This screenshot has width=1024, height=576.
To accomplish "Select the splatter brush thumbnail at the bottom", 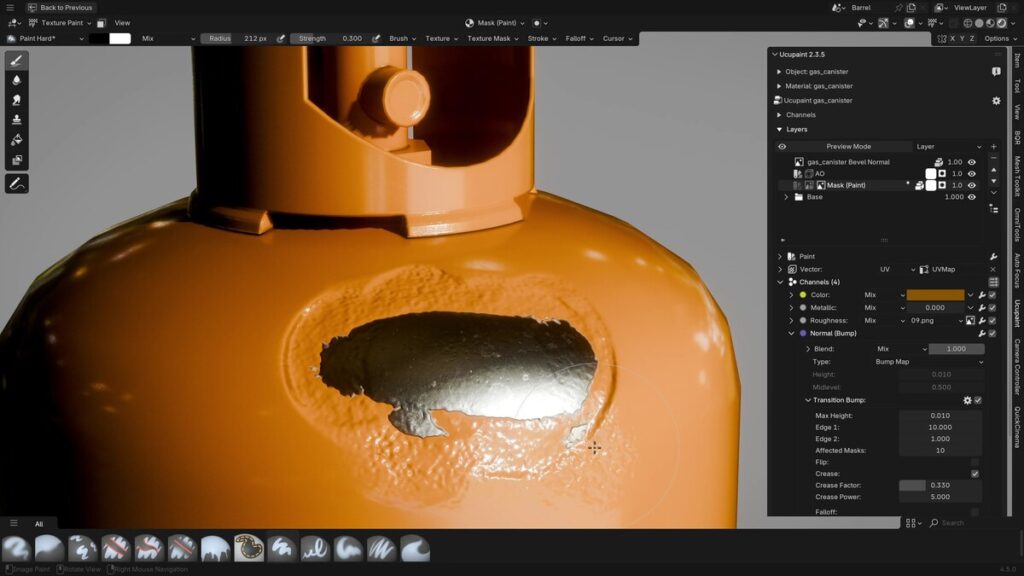I will tap(84, 547).
